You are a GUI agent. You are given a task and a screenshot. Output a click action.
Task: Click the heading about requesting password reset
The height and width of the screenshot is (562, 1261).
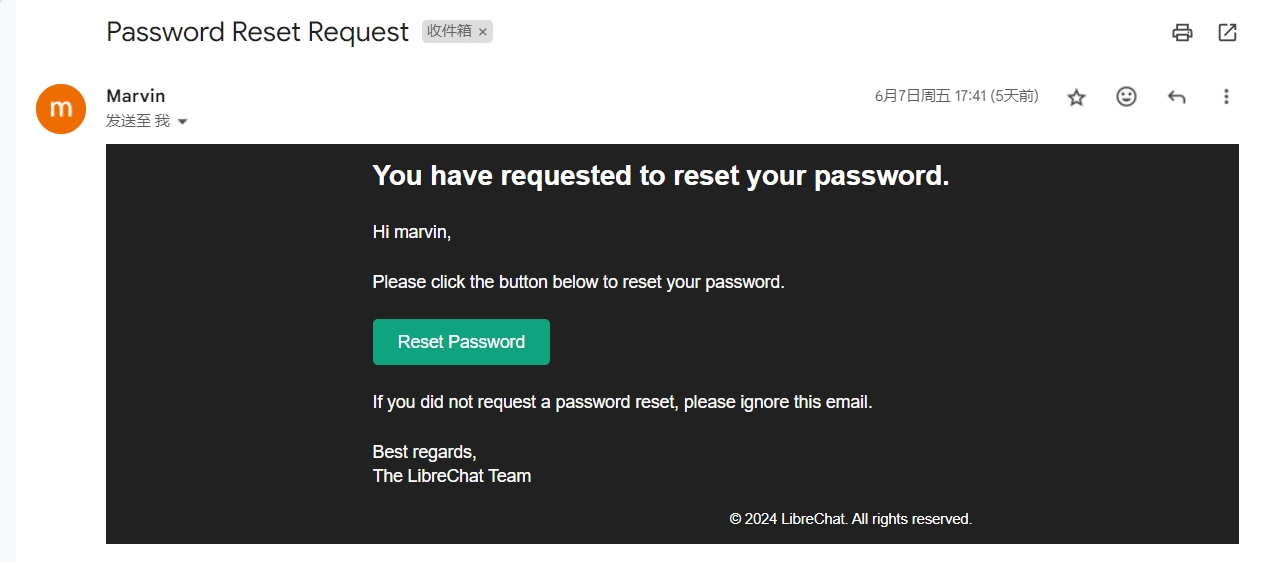point(660,176)
